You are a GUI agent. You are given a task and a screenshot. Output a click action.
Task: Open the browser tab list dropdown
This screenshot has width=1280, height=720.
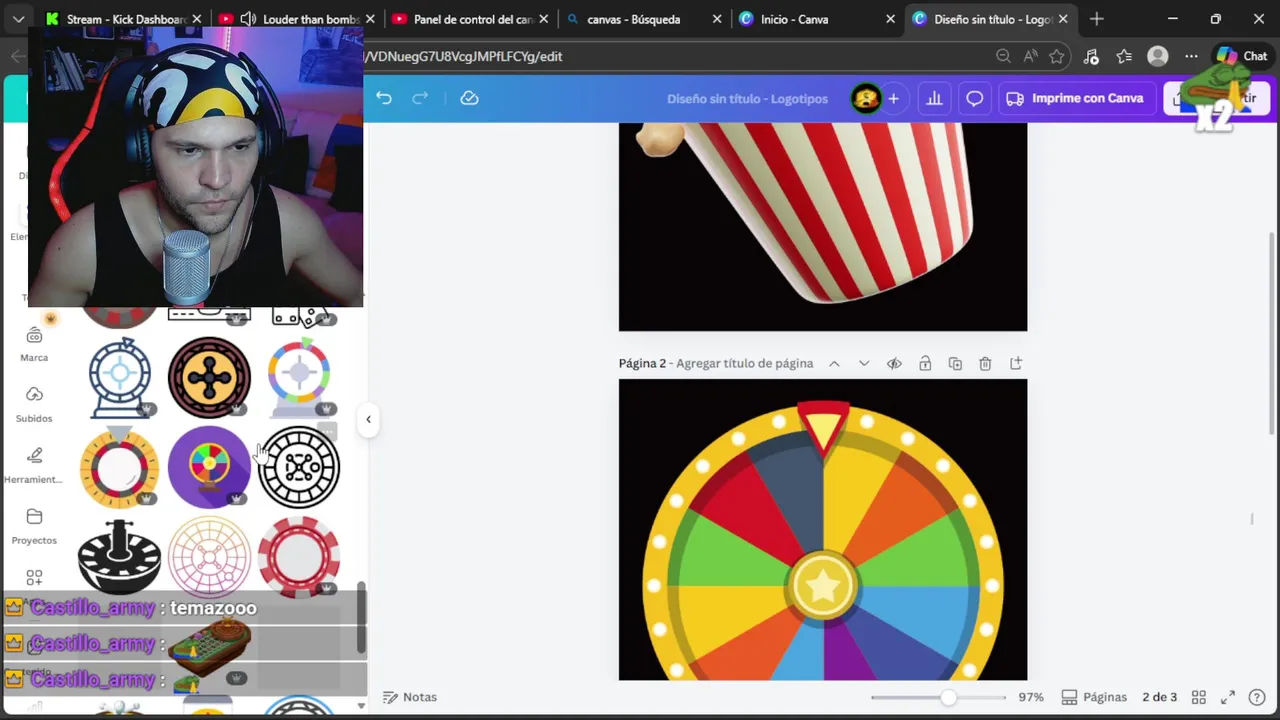18,19
